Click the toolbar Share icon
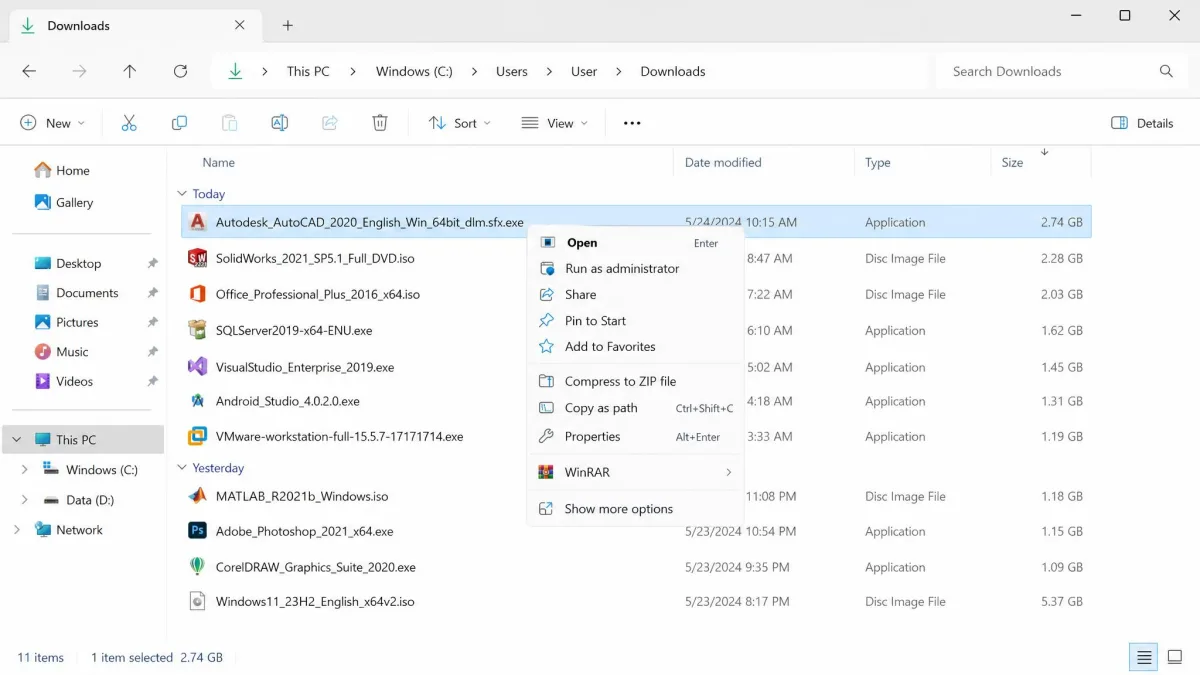Screen dimensions: 1200x675 tap(330, 123)
